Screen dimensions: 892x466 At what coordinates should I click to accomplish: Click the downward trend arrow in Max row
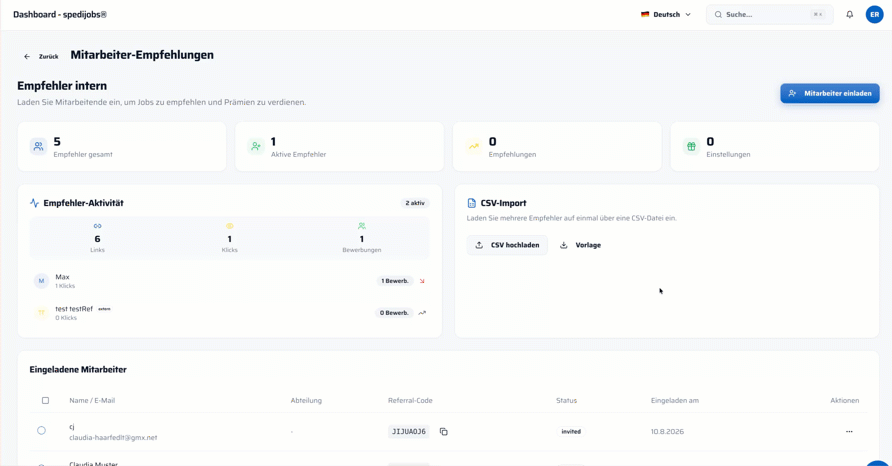[x=422, y=281]
